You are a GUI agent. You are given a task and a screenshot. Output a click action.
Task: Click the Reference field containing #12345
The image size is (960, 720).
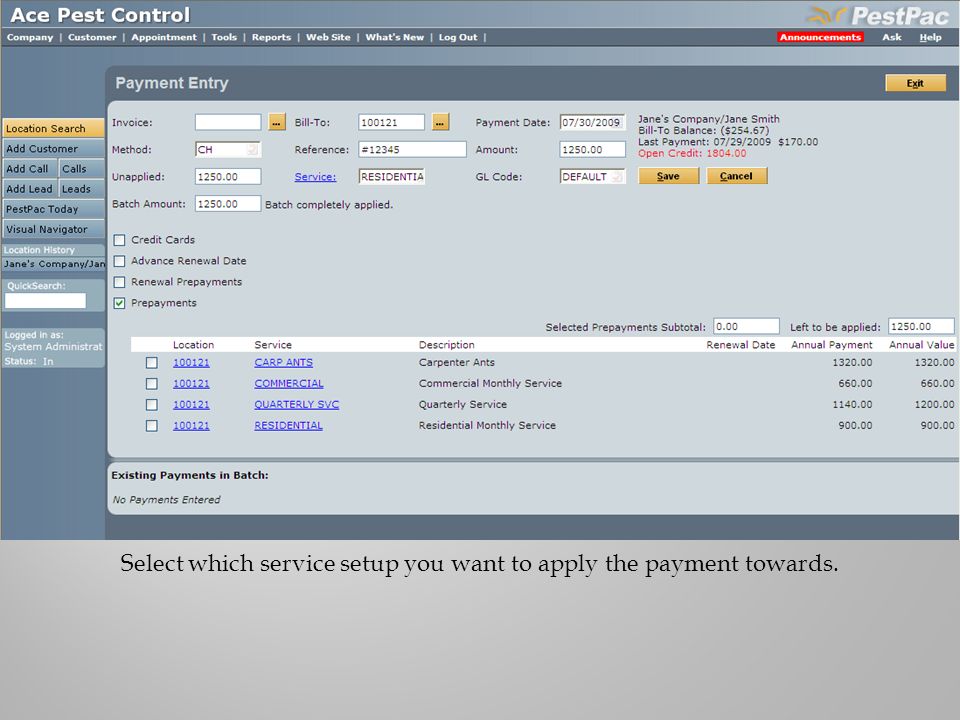pyautogui.click(x=412, y=149)
